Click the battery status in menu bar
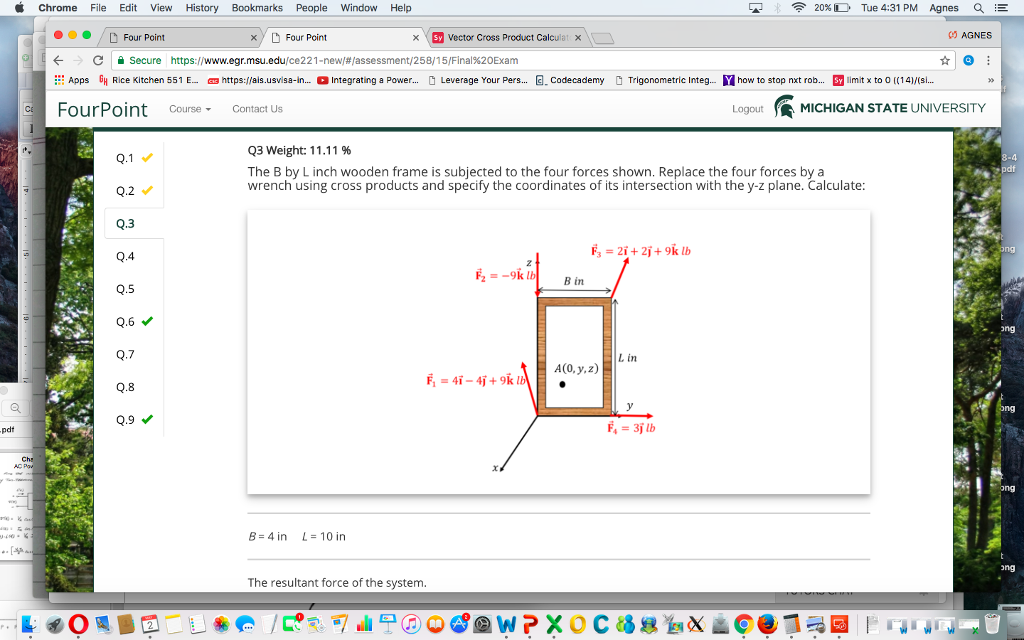Image resolution: width=1024 pixels, height=640 pixels. [x=832, y=8]
